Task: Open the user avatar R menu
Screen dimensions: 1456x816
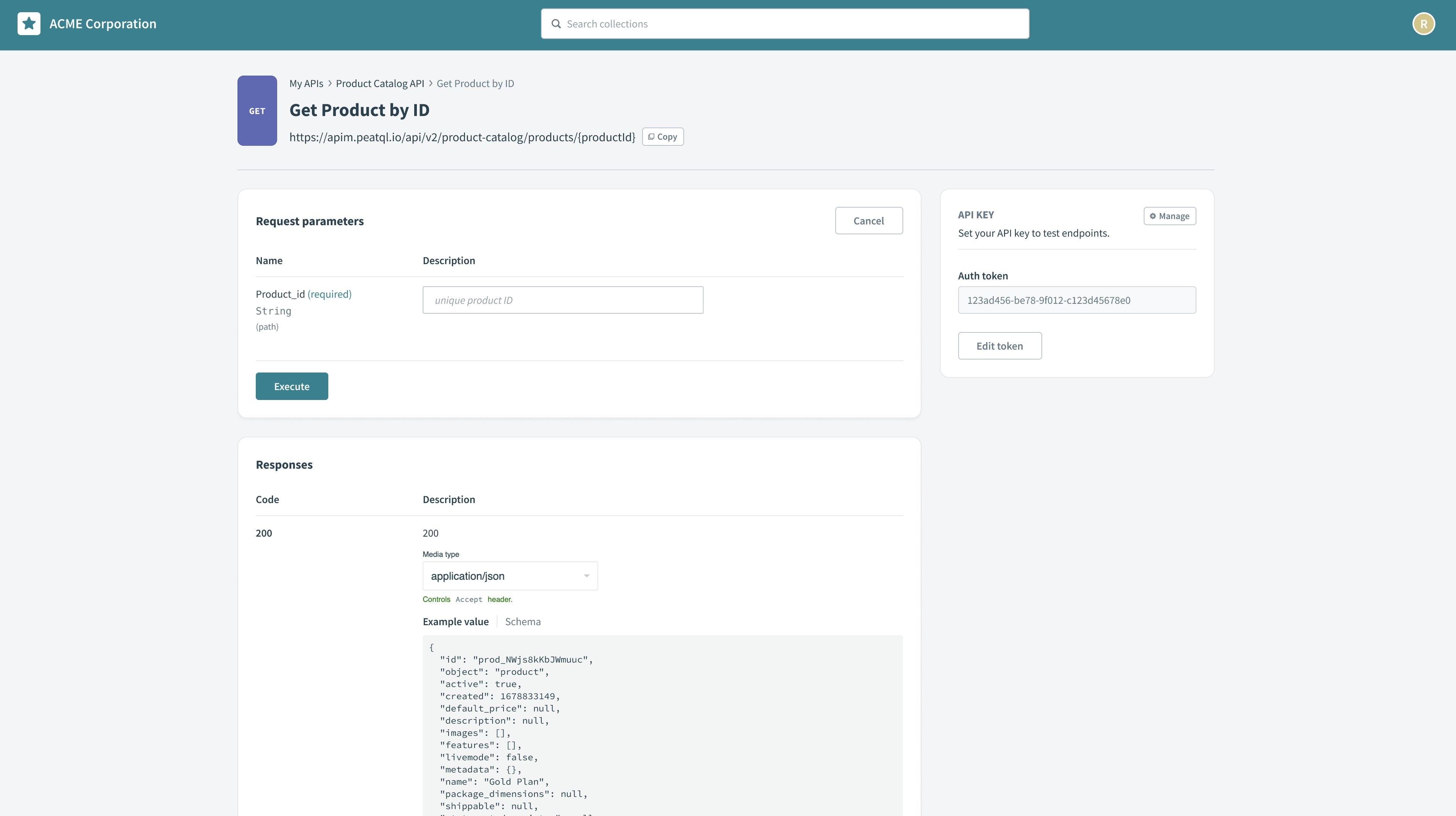Action: click(x=1423, y=24)
